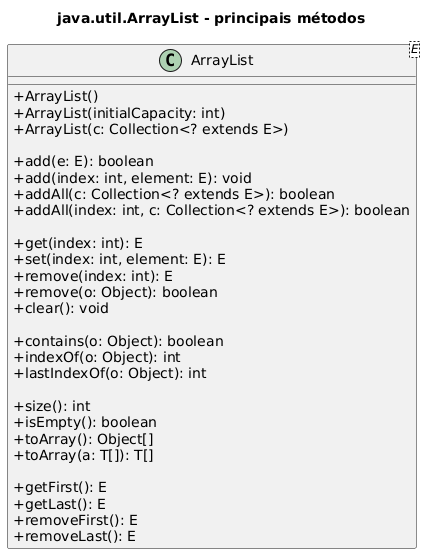This screenshot has width=428, height=560.
Task: Select lastIndexOf(o: Object): int method
Action: pos(110,373)
